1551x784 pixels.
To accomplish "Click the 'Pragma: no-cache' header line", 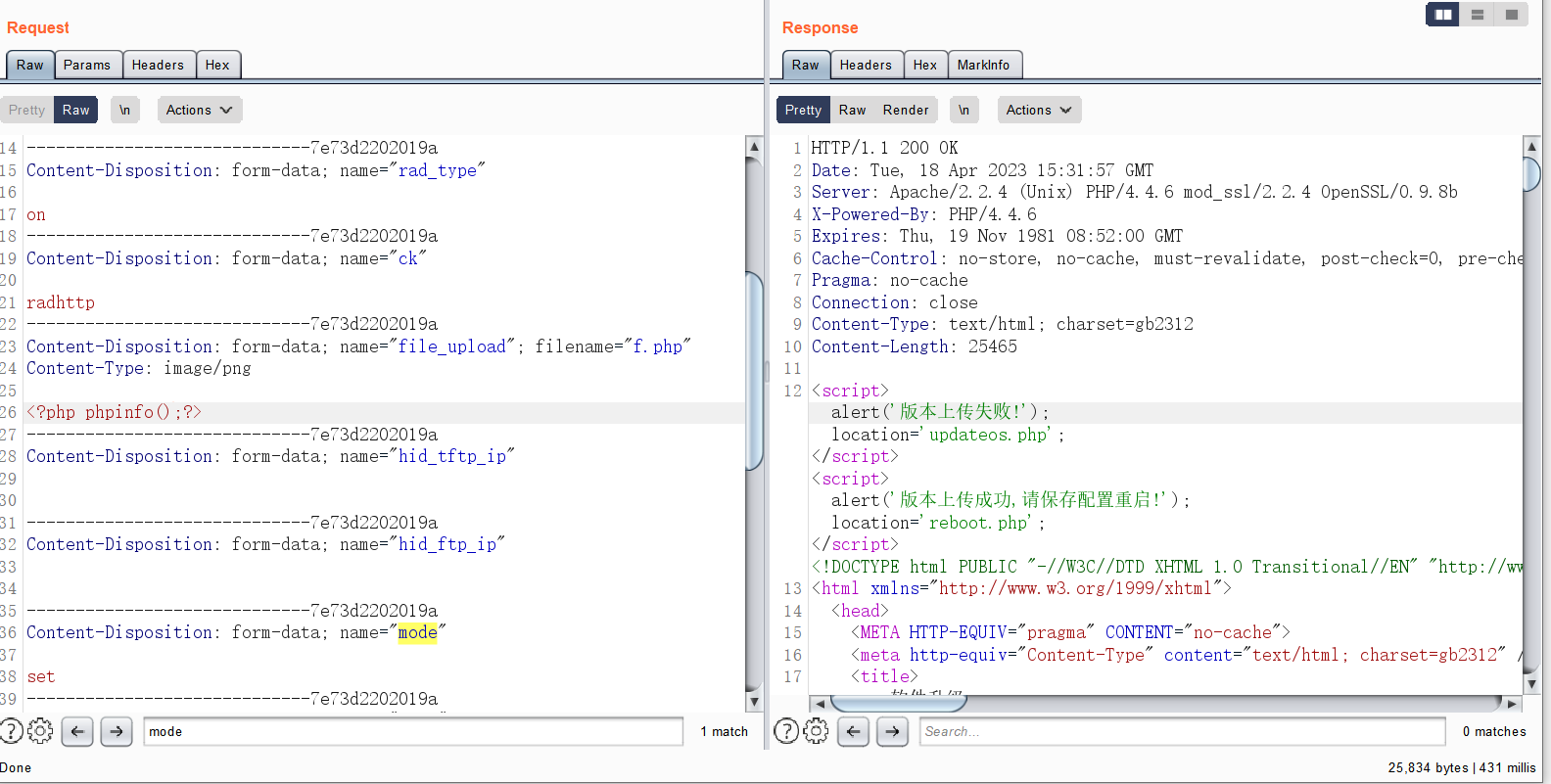I will pos(889,280).
